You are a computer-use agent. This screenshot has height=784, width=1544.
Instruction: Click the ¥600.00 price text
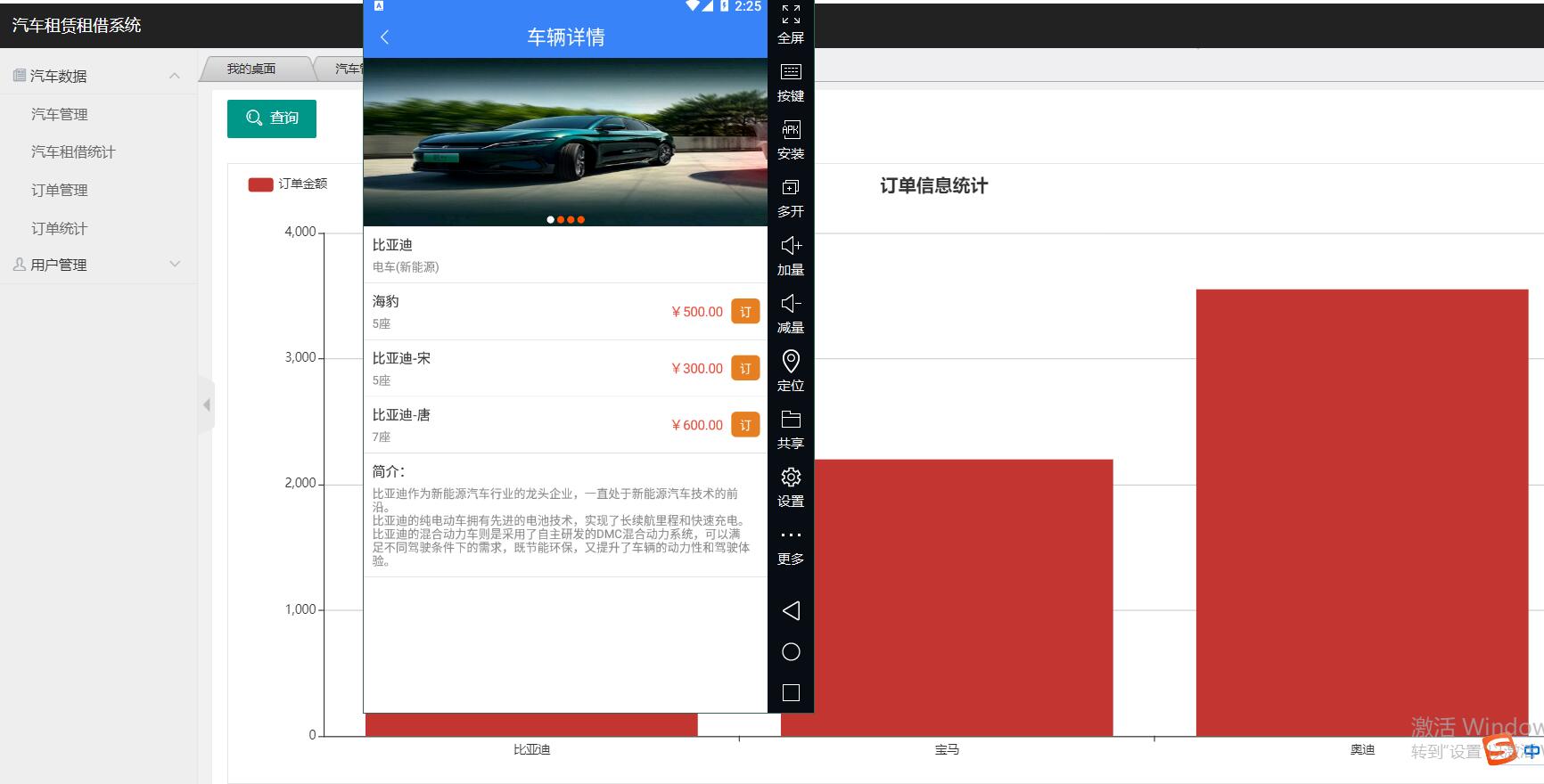pyautogui.click(x=697, y=425)
